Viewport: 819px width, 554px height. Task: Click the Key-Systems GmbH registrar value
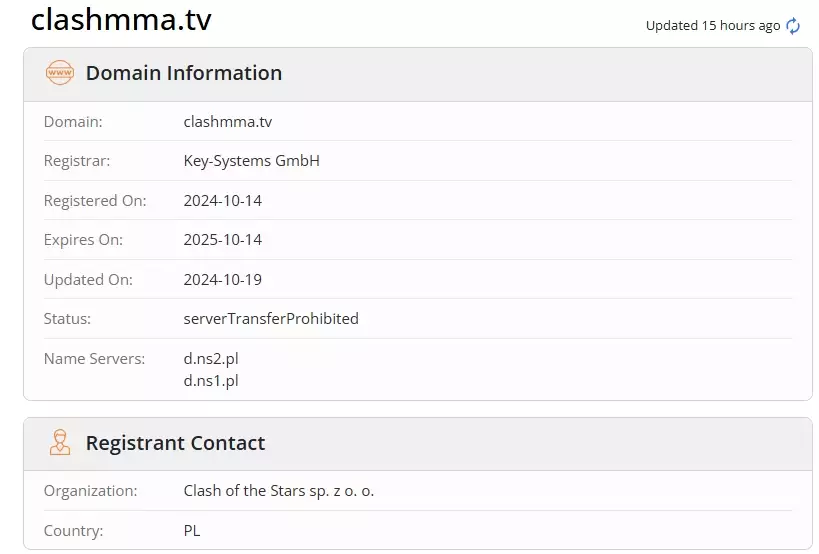[251, 161]
